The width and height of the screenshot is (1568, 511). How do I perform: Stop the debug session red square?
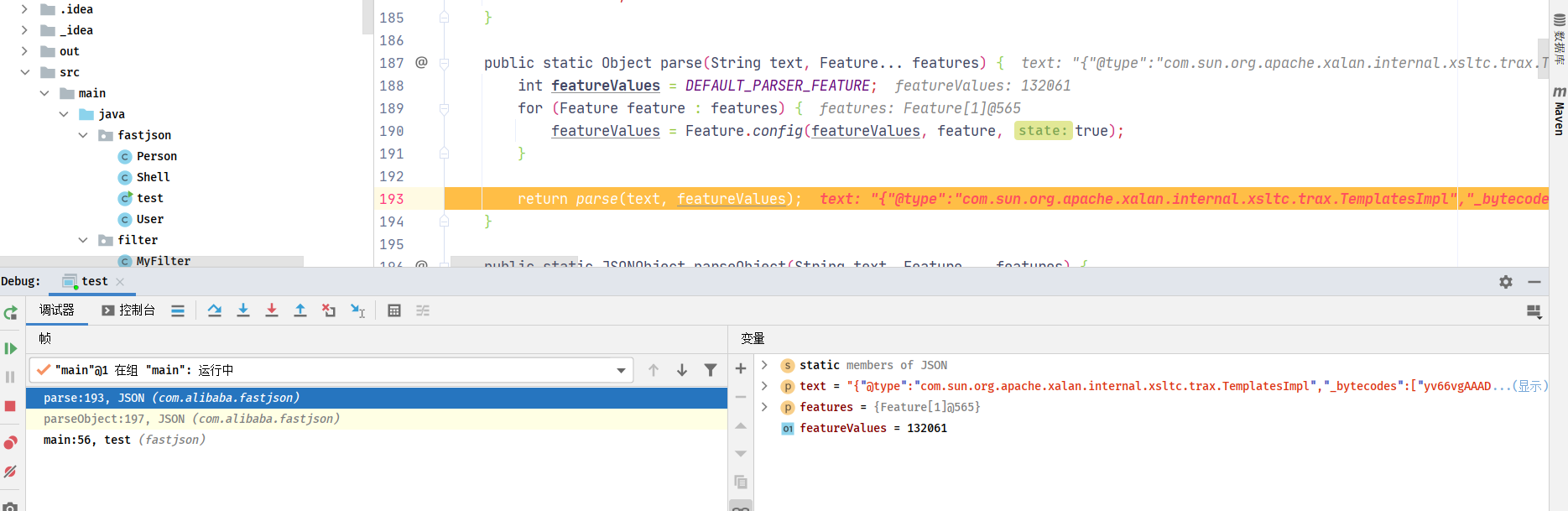[10, 406]
